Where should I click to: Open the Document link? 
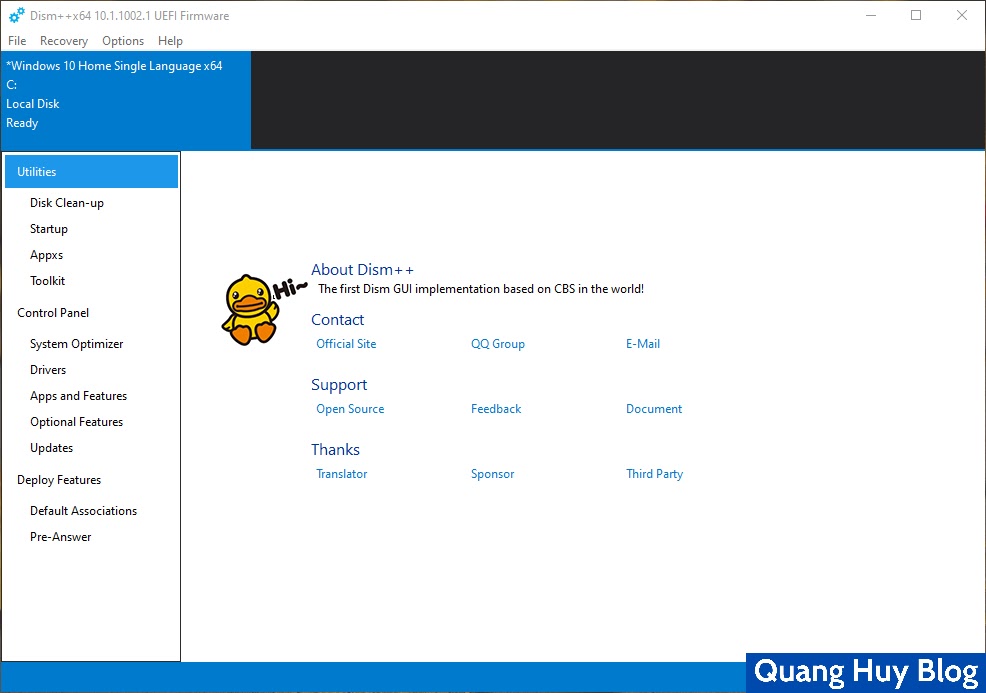point(653,409)
